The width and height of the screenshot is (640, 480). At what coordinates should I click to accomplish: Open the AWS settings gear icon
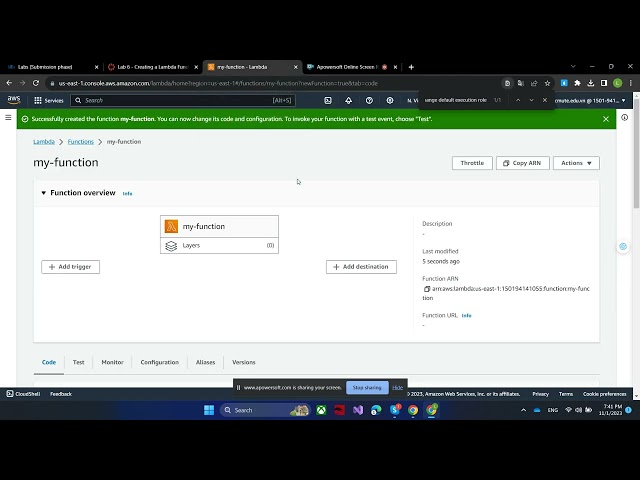[x=390, y=100]
